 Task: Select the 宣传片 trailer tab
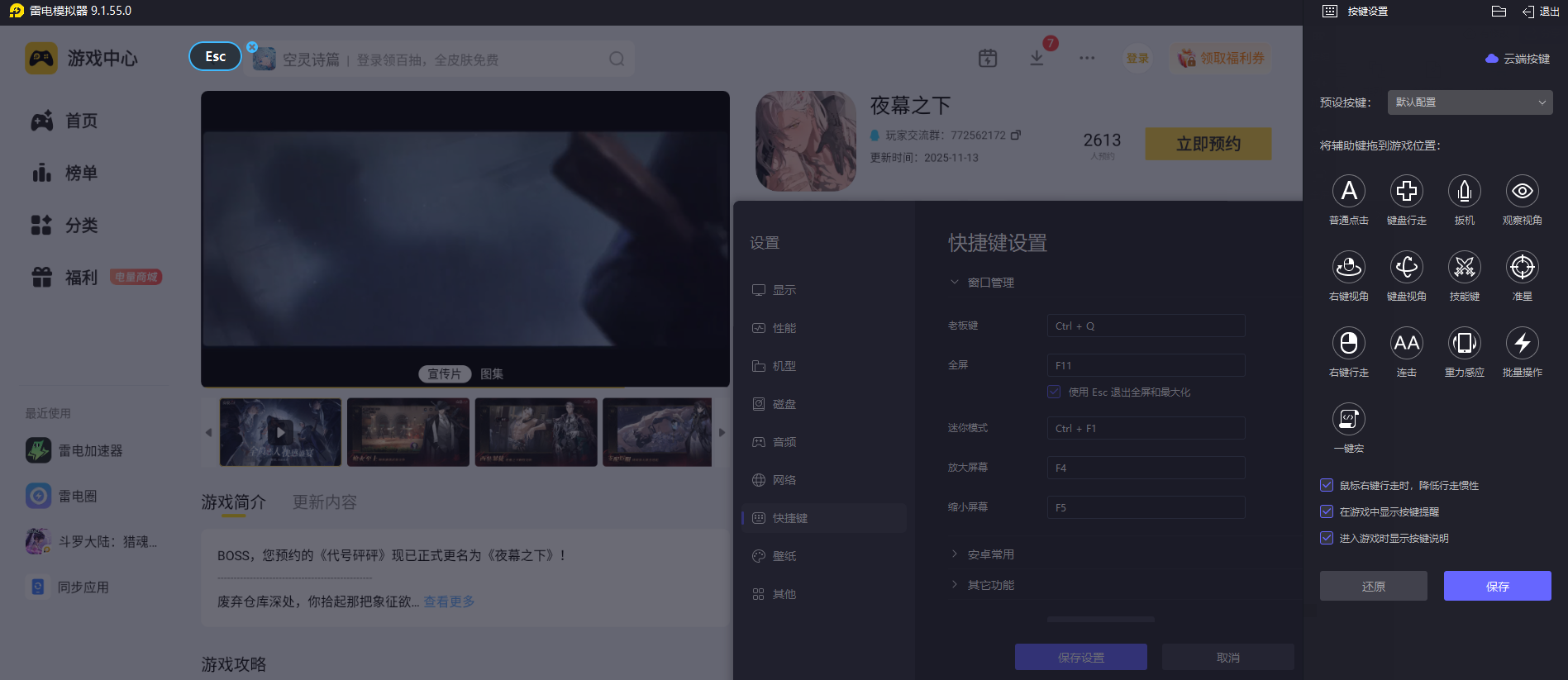(445, 374)
